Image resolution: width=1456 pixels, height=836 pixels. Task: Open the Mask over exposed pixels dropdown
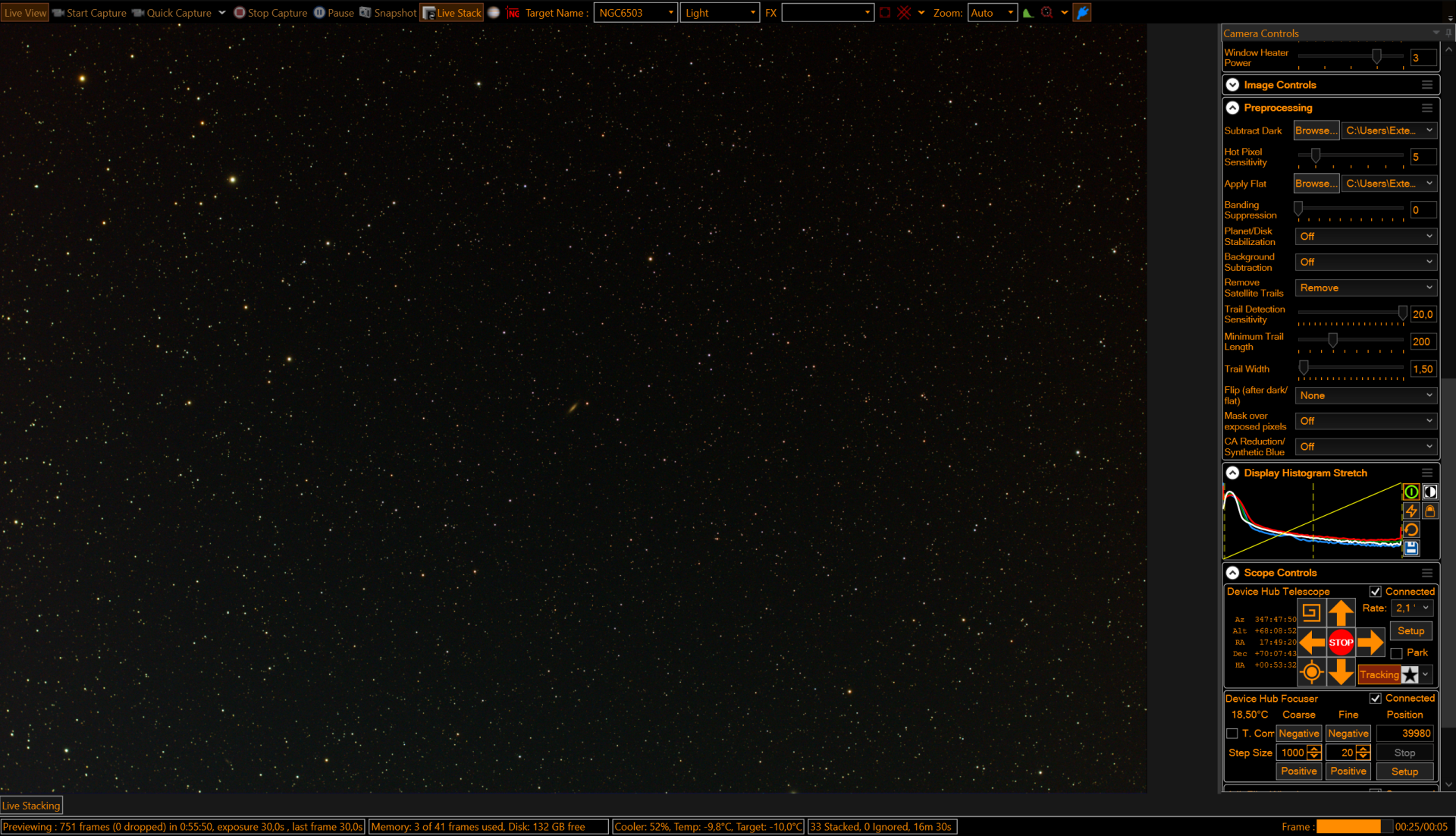click(x=1366, y=421)
